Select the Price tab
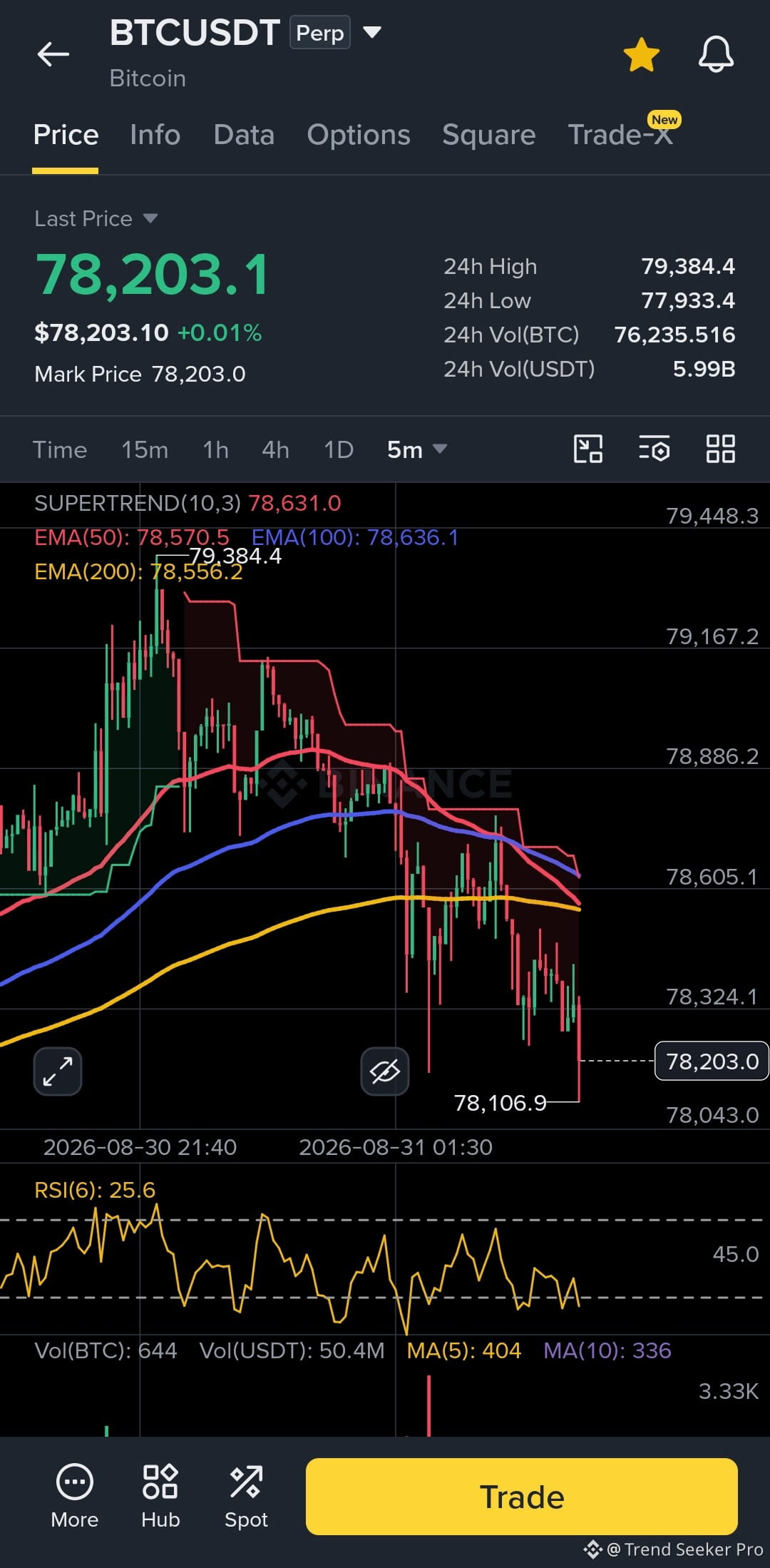The image size is (770, 1568). click(66, 135)
